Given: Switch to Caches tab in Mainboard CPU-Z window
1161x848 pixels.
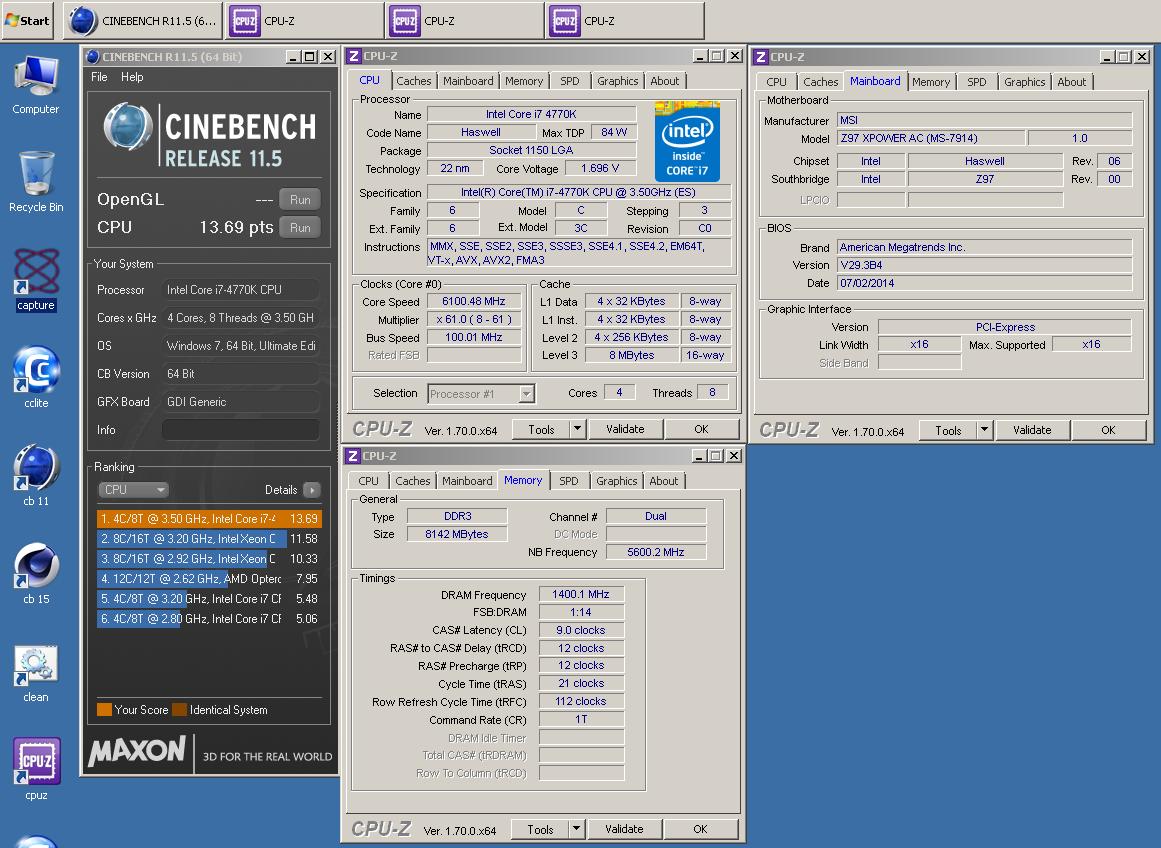Looking at the screenshot, I should [820, 81].
